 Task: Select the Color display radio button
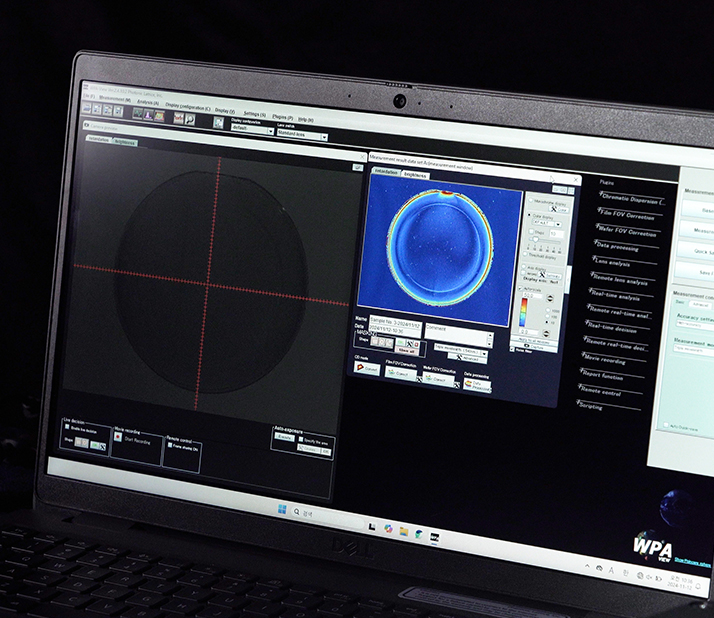pos(529,215)
